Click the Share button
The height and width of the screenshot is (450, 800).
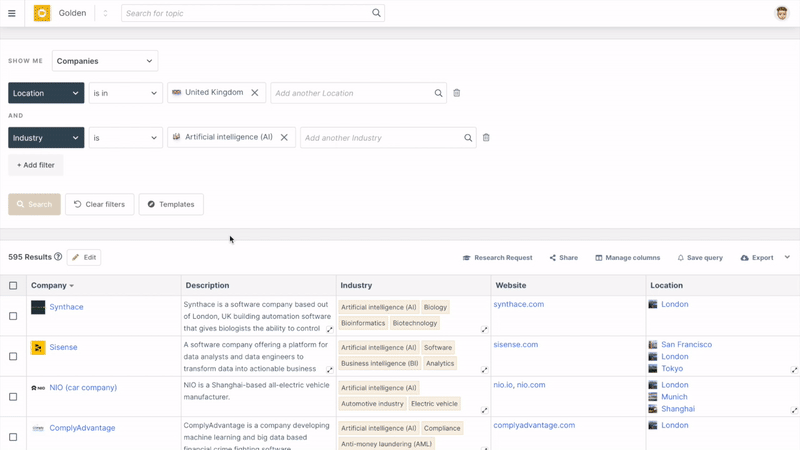[564, 258]
